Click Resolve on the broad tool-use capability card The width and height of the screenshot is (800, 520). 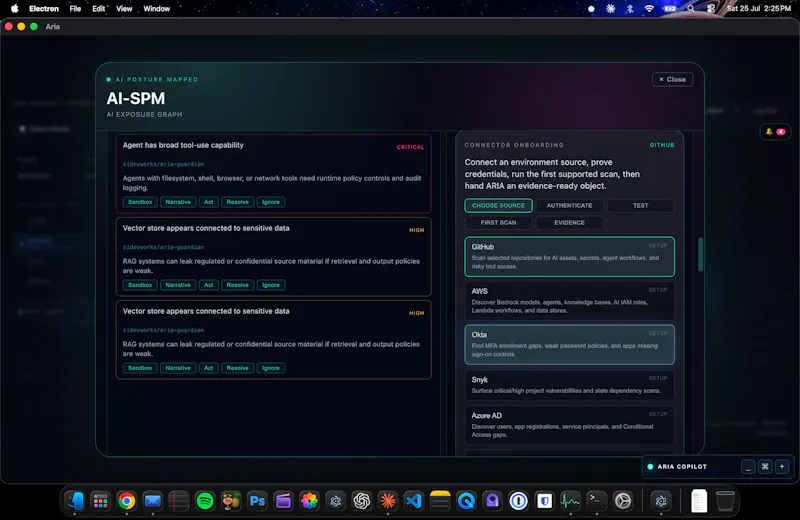pyautogui.click(x=237, y=202)
